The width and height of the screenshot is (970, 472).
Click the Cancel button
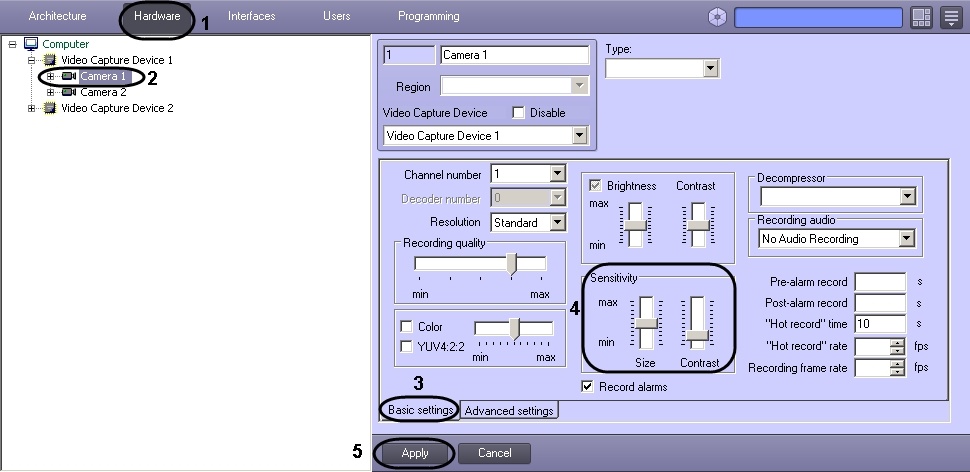tap(494, 453)
